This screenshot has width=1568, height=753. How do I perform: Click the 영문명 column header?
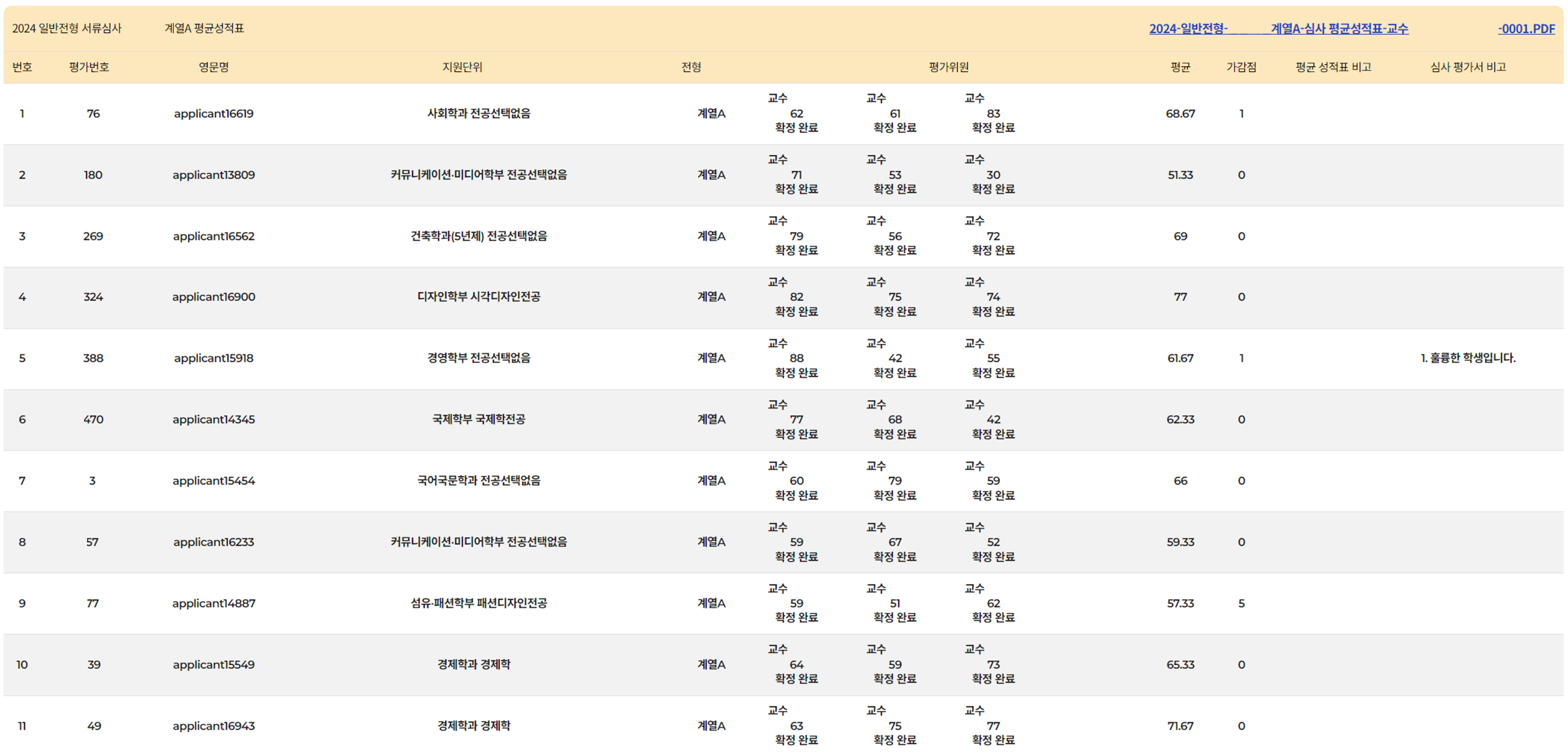(x=214, y=67)
